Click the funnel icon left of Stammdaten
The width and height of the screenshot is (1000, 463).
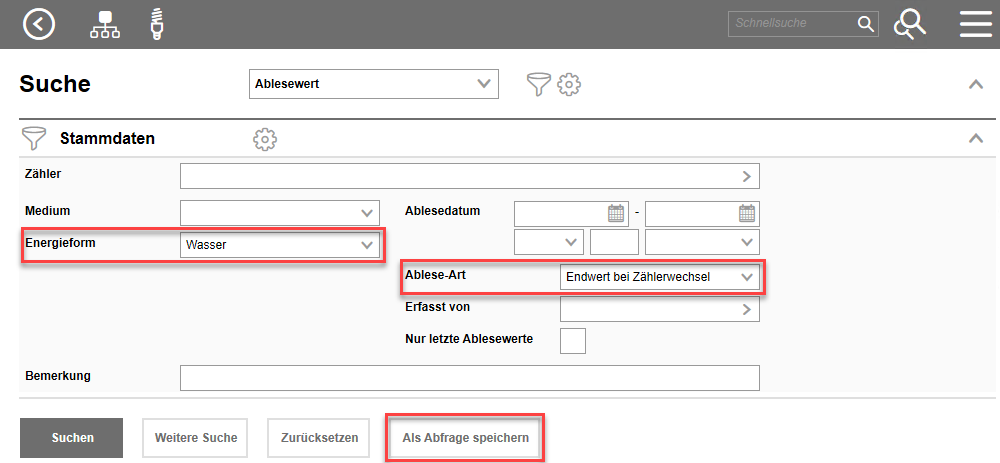coord(34,138)
